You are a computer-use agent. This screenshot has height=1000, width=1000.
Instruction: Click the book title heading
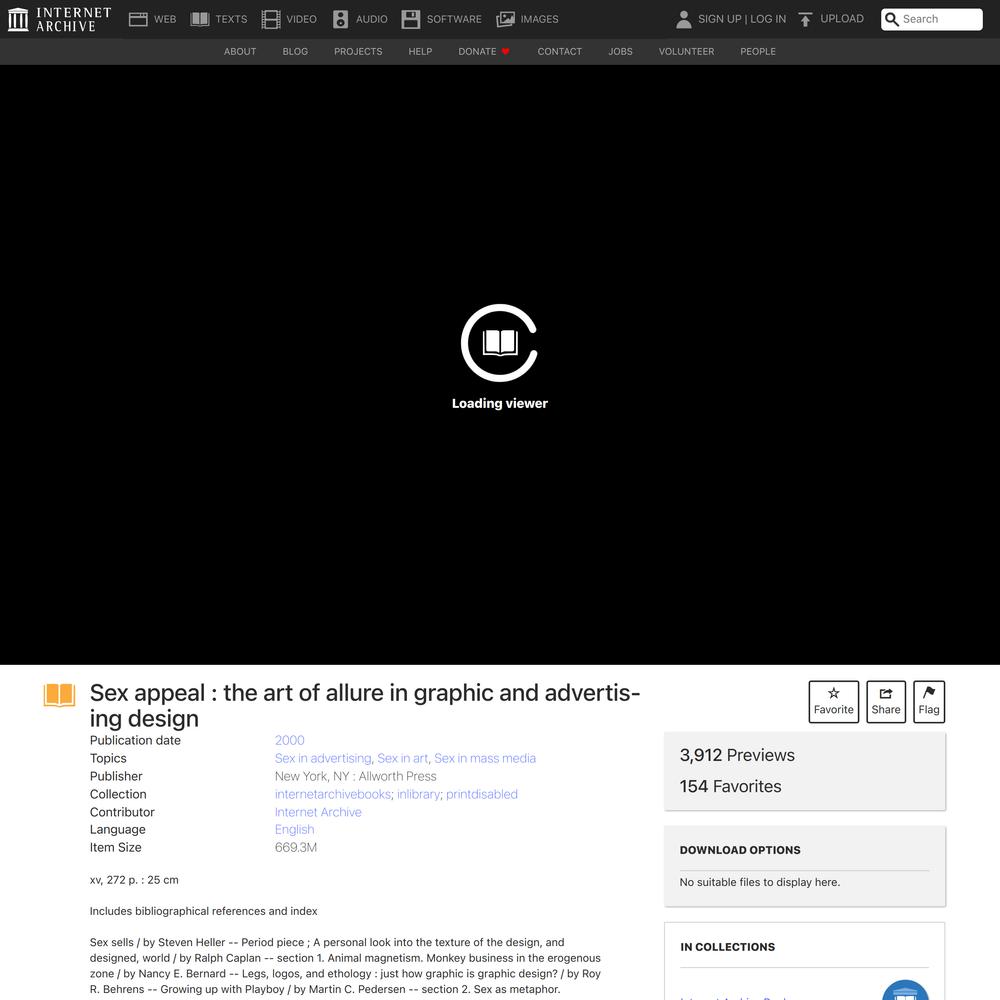pos(365,705)
